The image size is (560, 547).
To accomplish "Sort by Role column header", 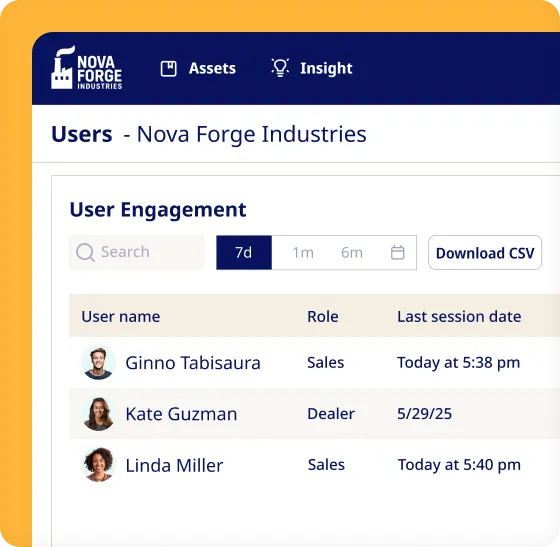I will 323,316.
